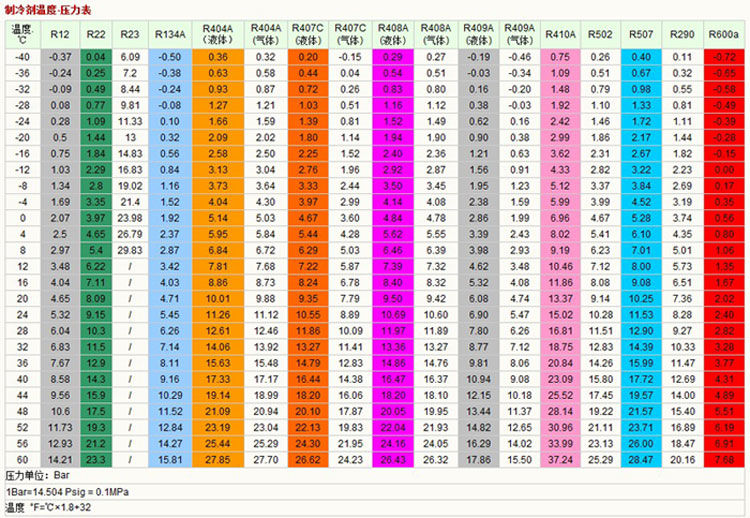Viewport: 750px width, 518px height.
Task: Select the R407C (气体) column header
Action: point(351,35)
